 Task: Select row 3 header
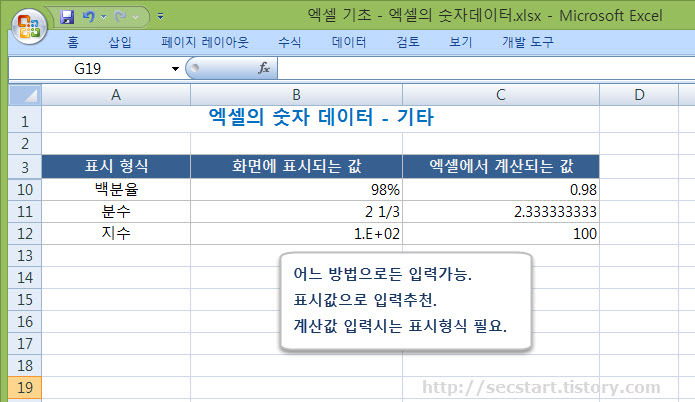(x=25, y=167)
